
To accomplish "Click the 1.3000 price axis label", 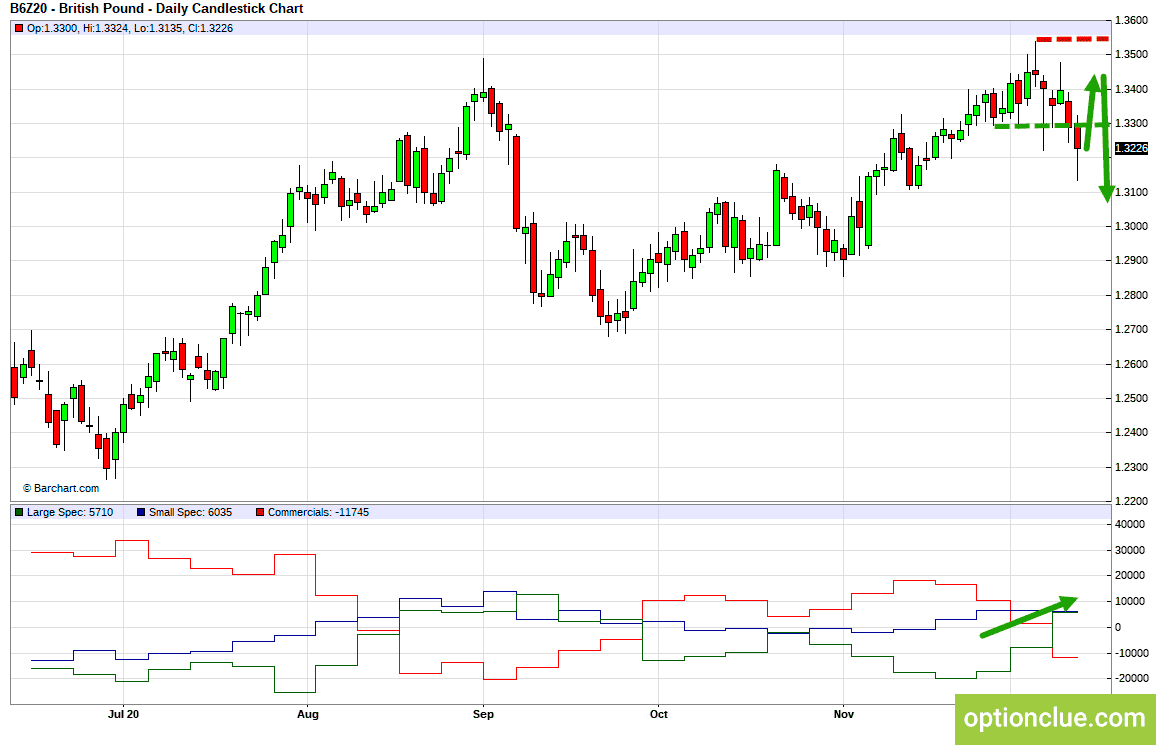I will point(1131,226).
